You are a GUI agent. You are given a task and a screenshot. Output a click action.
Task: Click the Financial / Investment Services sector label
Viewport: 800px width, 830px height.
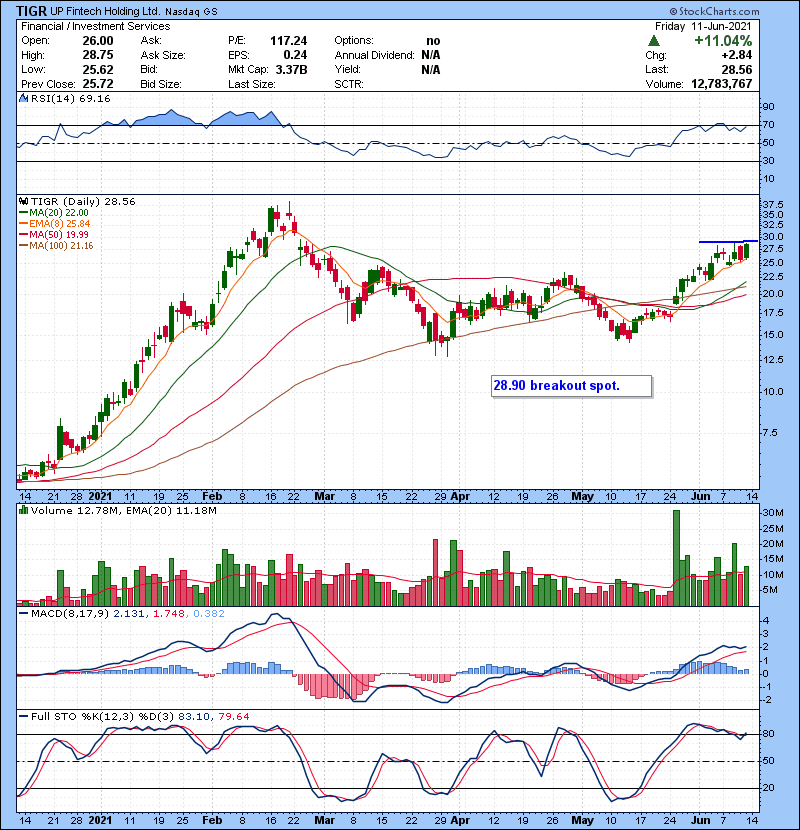(96, 26)
